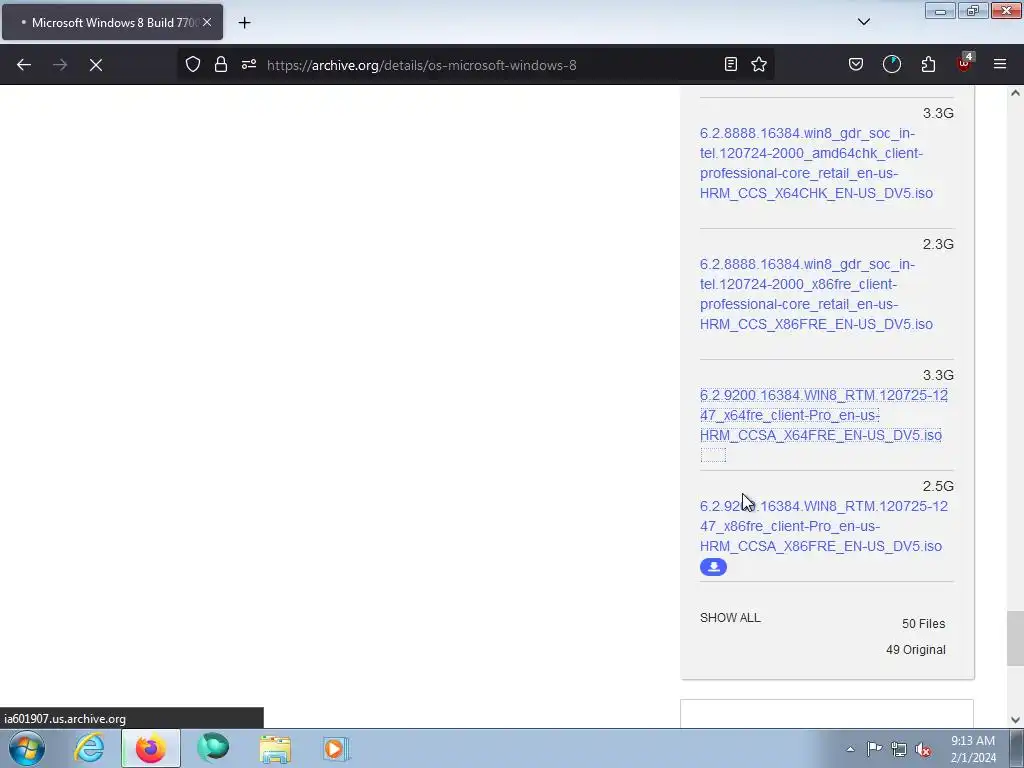Toggle reader view icon
The width and height of the screenshot is (1024, 768).
tap(731, 64)
